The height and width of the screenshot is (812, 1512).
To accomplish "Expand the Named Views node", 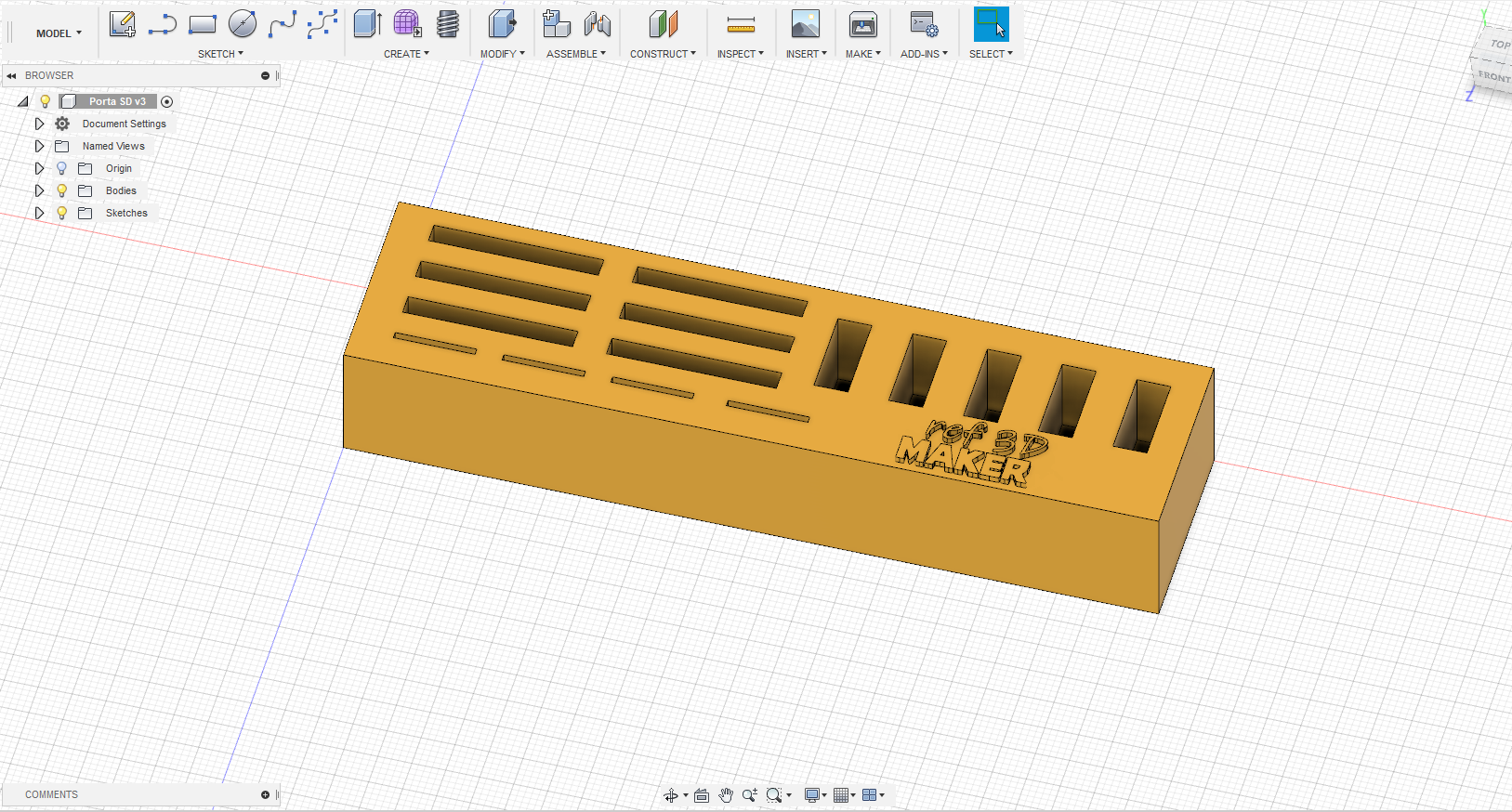I will [x=39, y=146].
